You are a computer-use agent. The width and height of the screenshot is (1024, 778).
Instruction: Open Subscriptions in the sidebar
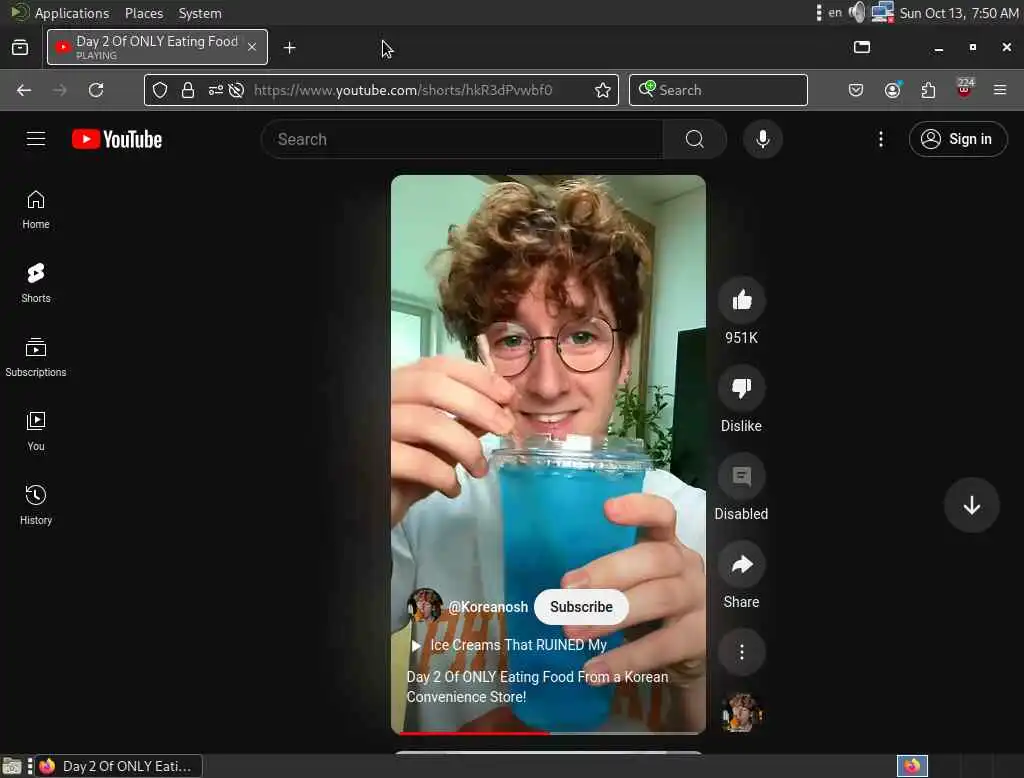pos(36,357)
